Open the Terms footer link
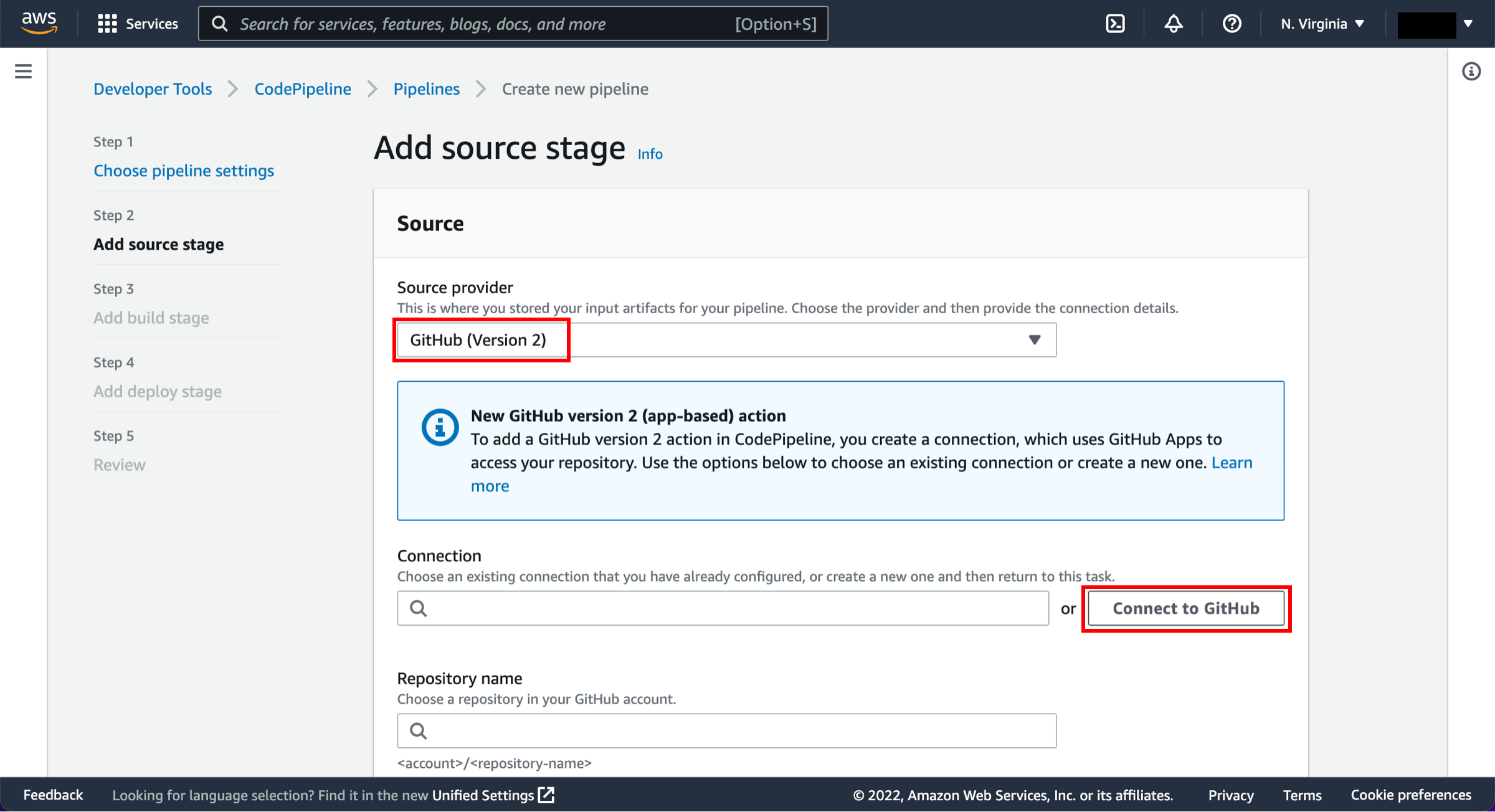 tap(1302, 795)
